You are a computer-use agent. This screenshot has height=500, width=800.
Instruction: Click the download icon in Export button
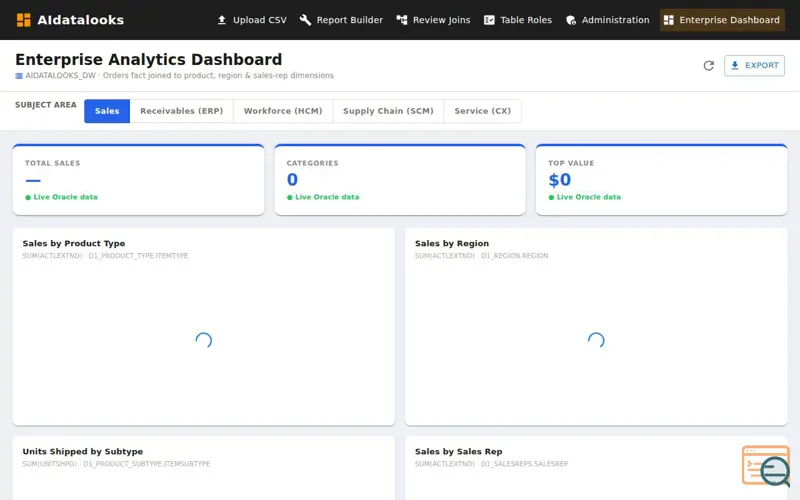point(735,65)
